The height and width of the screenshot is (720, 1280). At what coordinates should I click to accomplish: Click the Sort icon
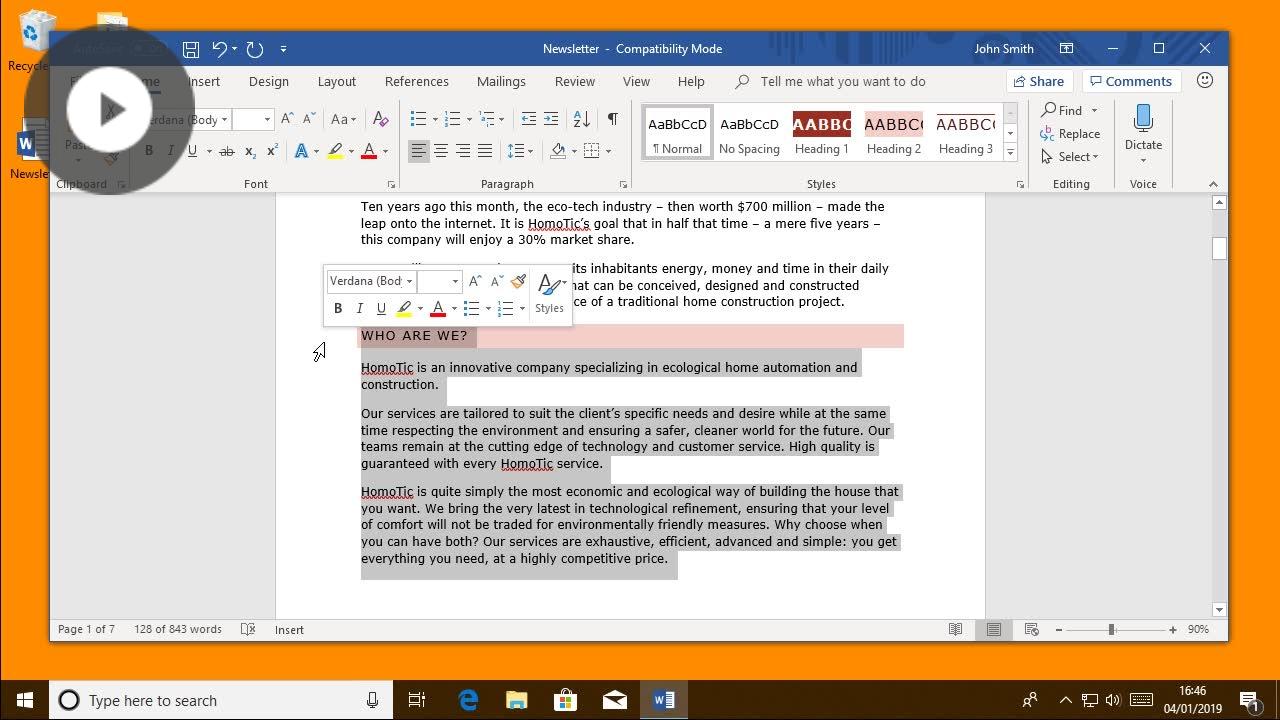pyautogui.click(x=581, y=119)
